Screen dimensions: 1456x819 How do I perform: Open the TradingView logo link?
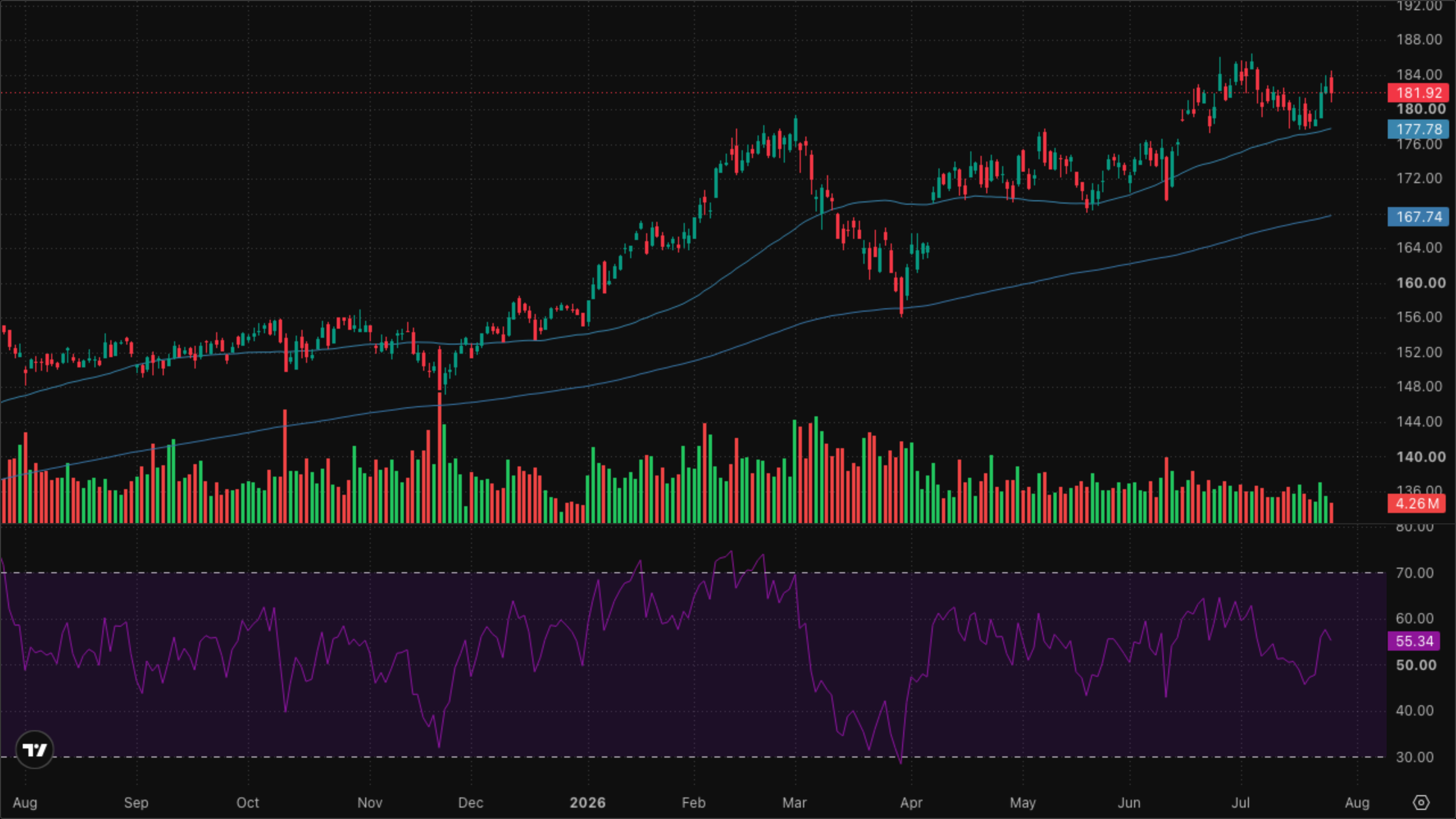tap(35, 750)
